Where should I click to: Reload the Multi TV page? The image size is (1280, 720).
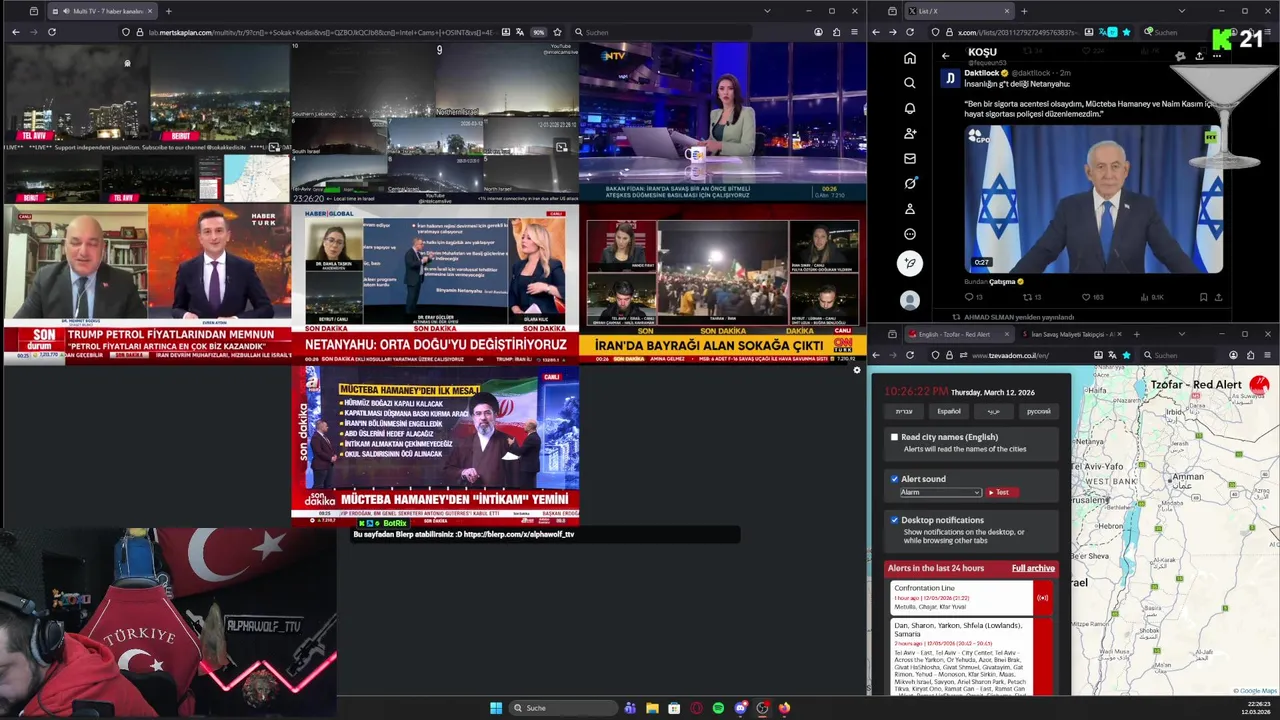52,32
